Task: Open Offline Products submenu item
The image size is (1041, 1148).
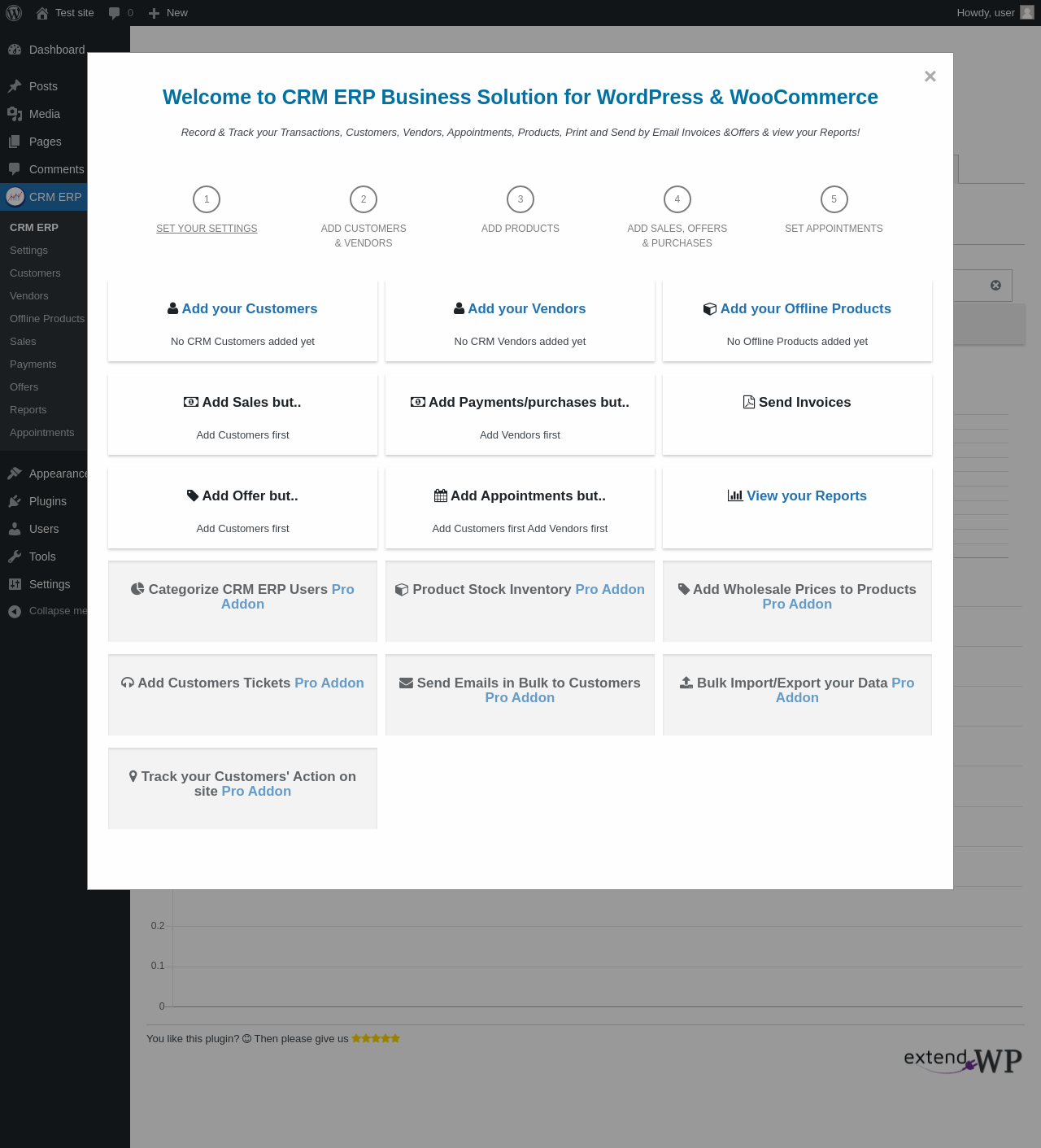Action: click(47, 319)
